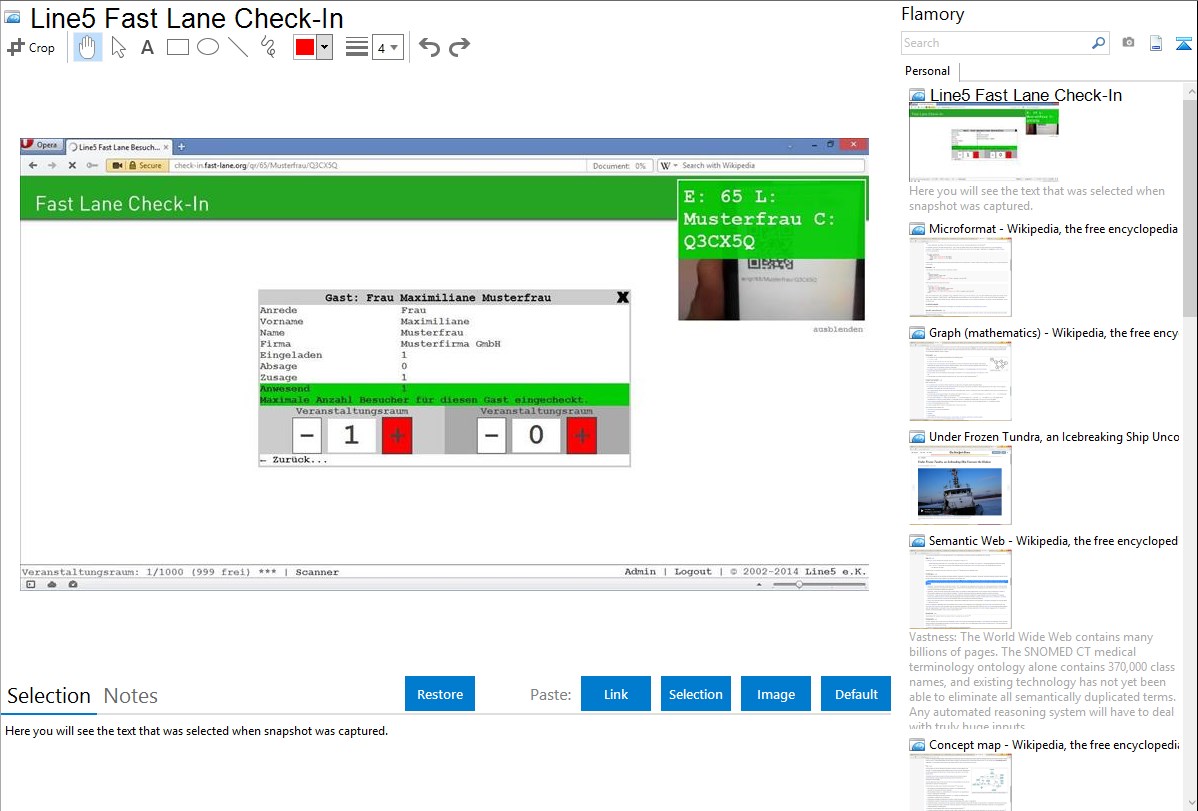Select the Line5 Fast Lane Besuch browser tab
1198x811 pixels.
(x=118, y=147)
